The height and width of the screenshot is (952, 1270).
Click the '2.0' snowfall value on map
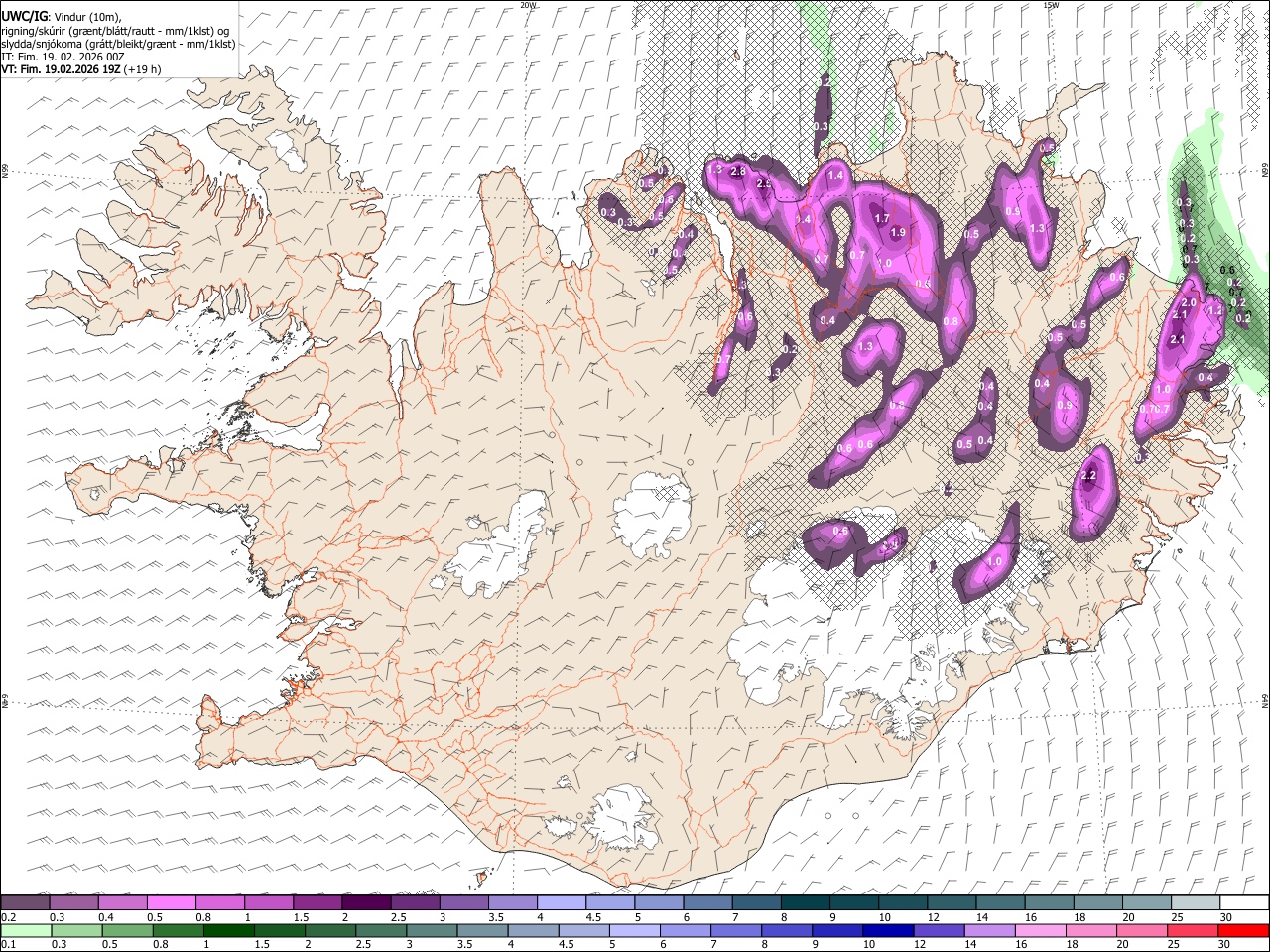(x=1189, y=301)
